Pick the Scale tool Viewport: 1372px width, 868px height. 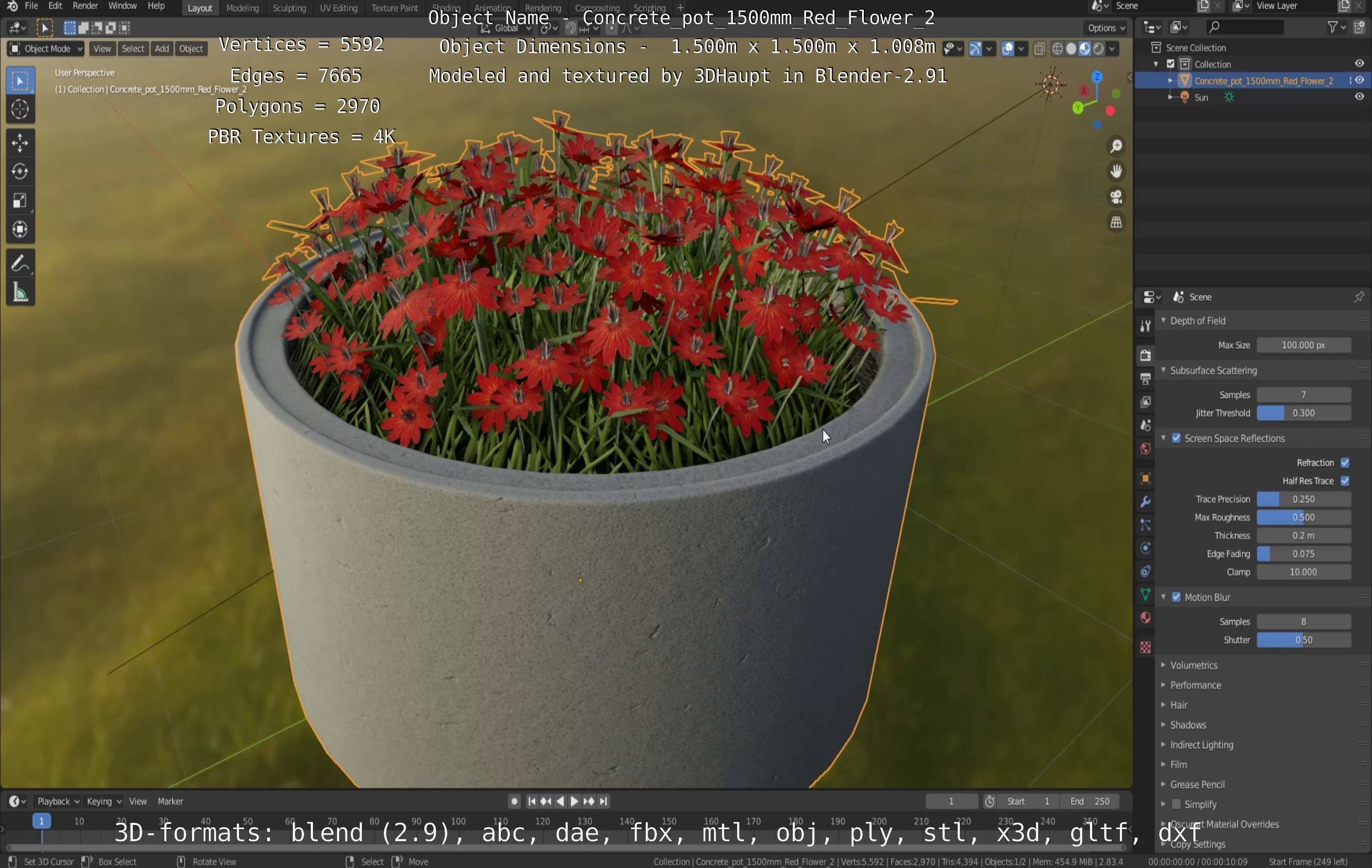pyautogui.click(x=20, y=201)
